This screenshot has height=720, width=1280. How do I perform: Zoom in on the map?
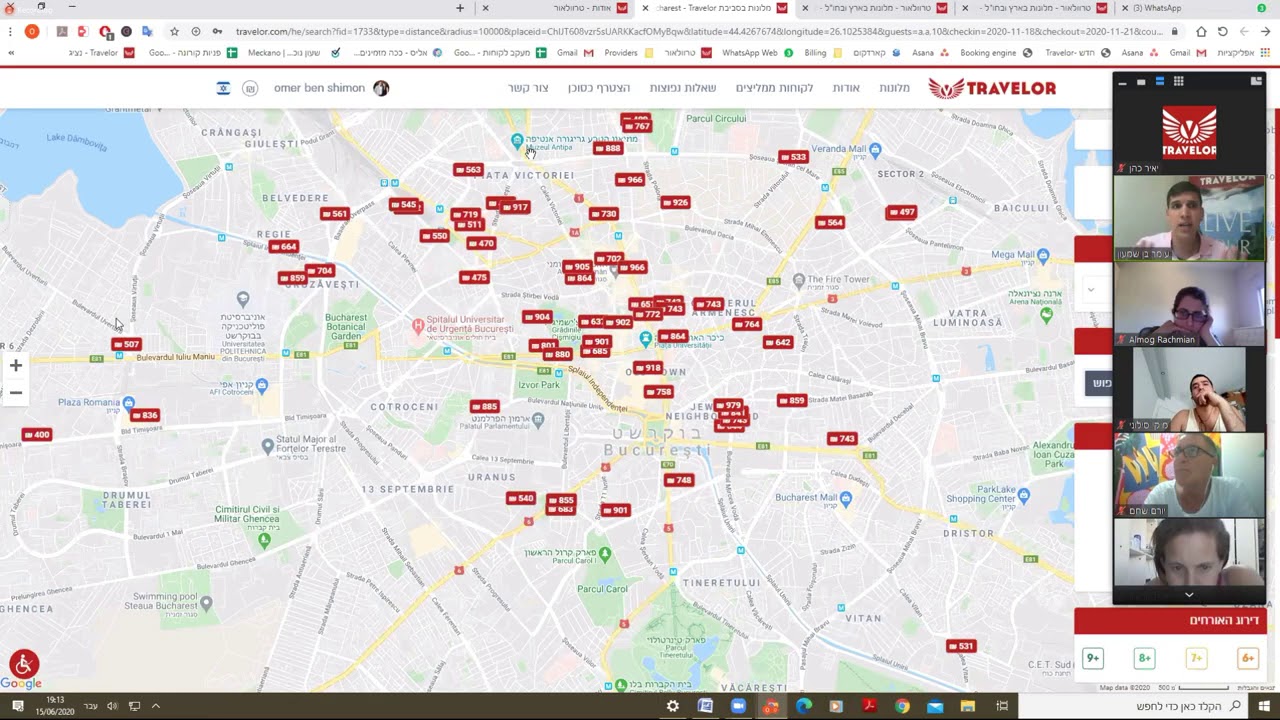pyautogui.click(x=16, y=366)
